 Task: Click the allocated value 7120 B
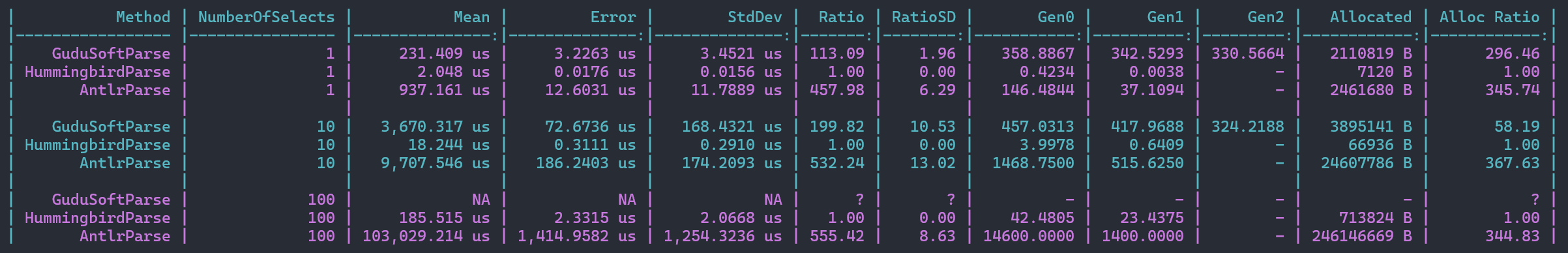click(1384, 72)
